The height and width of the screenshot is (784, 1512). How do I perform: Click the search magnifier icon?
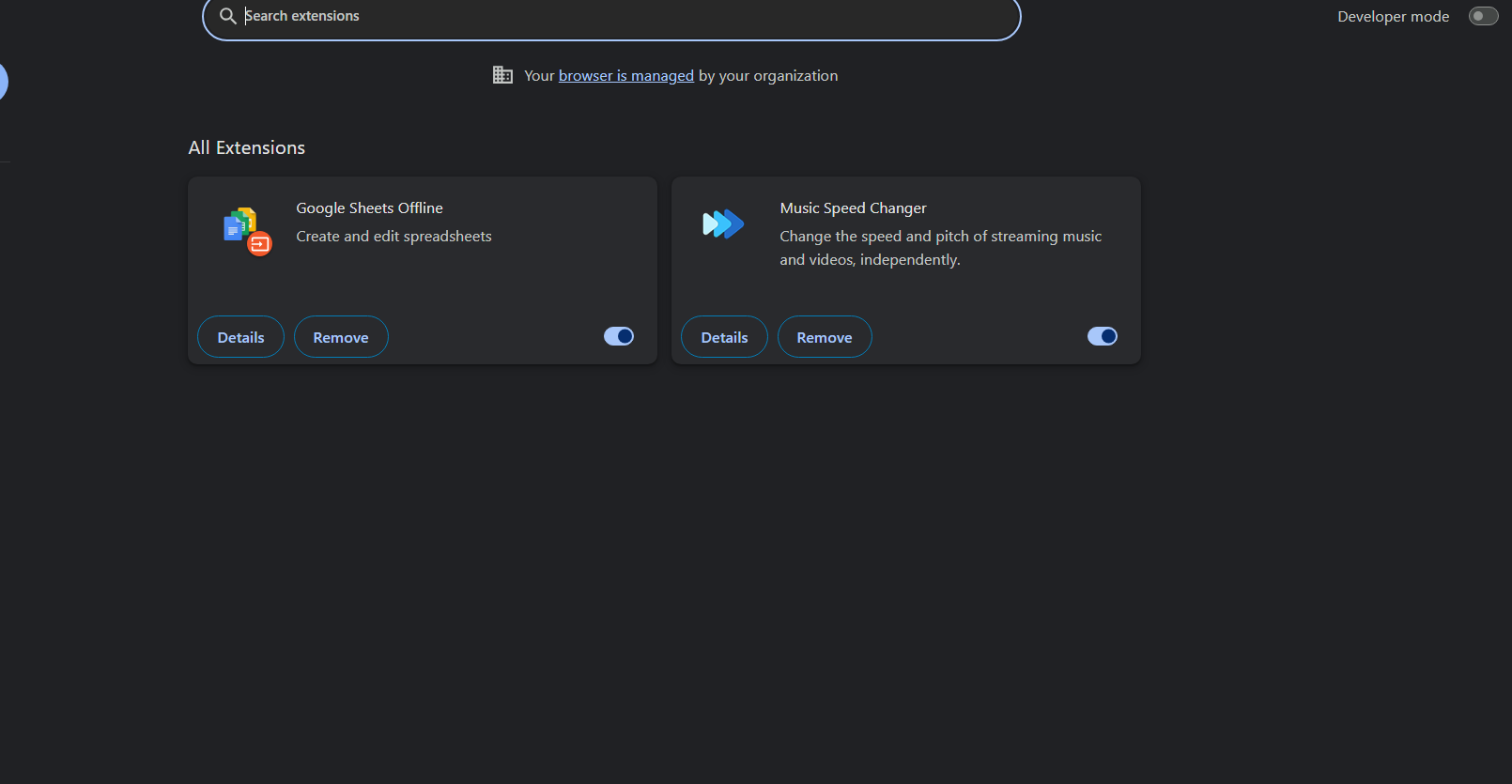point(227,16)
